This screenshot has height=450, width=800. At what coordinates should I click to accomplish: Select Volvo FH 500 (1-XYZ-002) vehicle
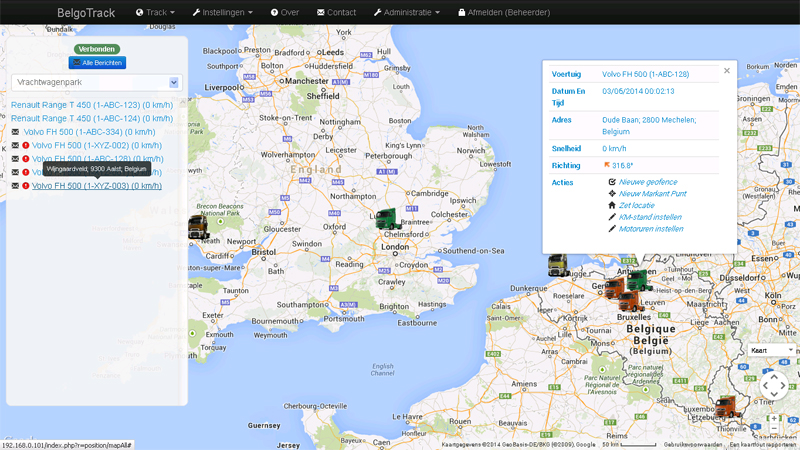click(97, 145)
